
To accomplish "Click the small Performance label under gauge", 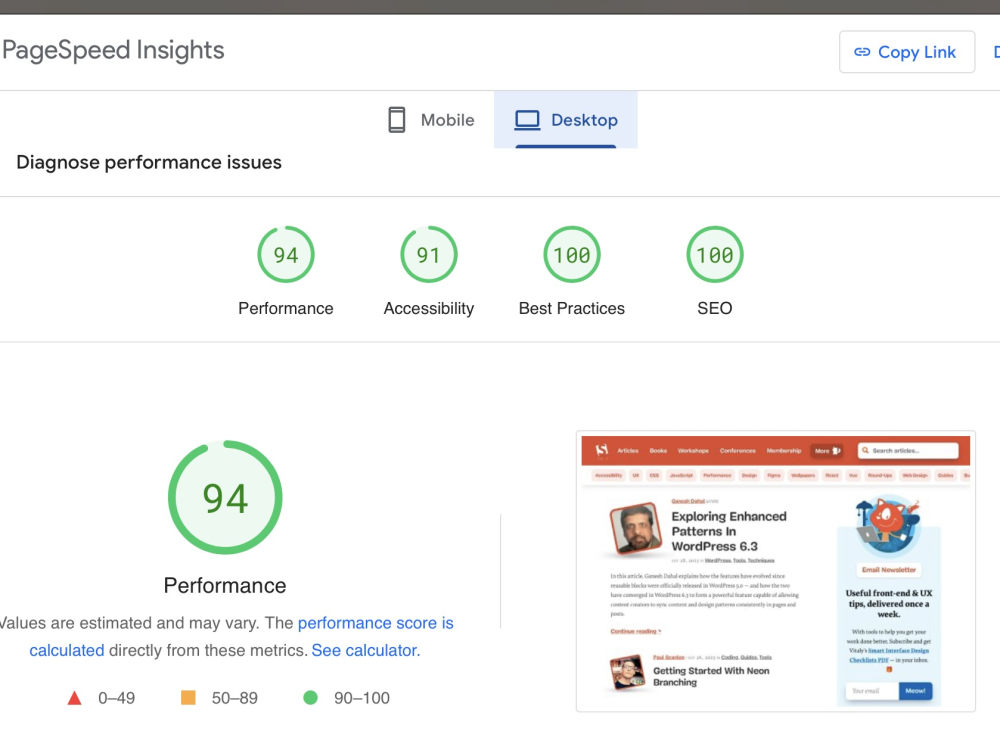I will [x=286, y=308].
